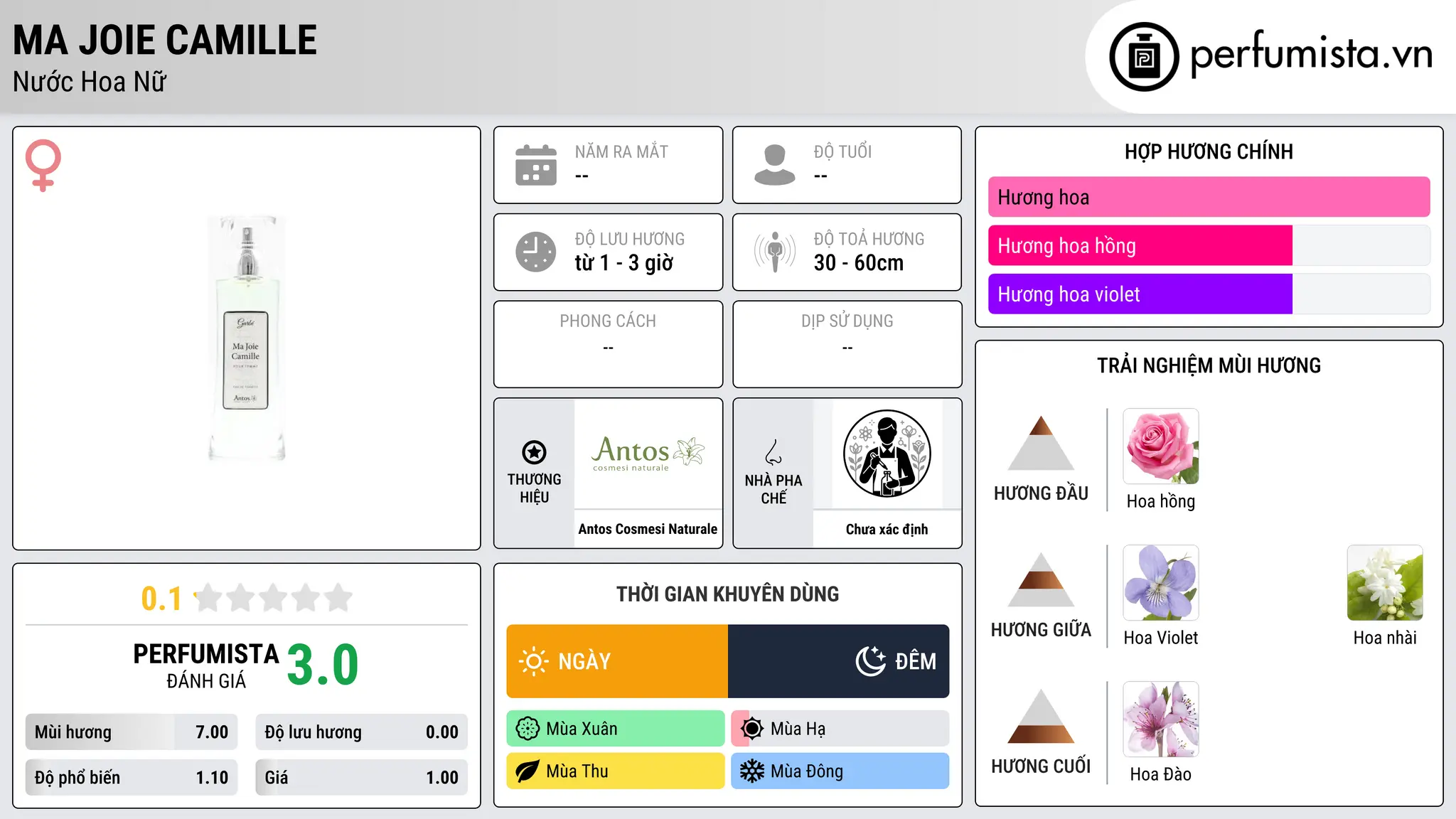The width and height of the screenshot is (1456, 819).
Task: Open the Hoa nhài jasmine note thumbnail
Action: tap(1385, 583)
